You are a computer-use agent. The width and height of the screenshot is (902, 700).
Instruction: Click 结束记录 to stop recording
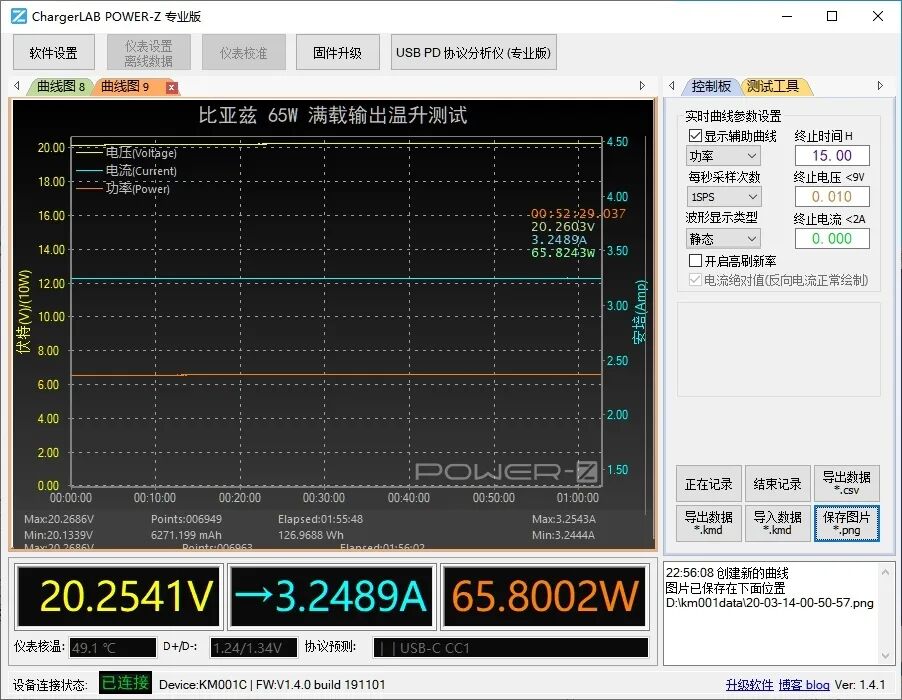pos(778,484)
